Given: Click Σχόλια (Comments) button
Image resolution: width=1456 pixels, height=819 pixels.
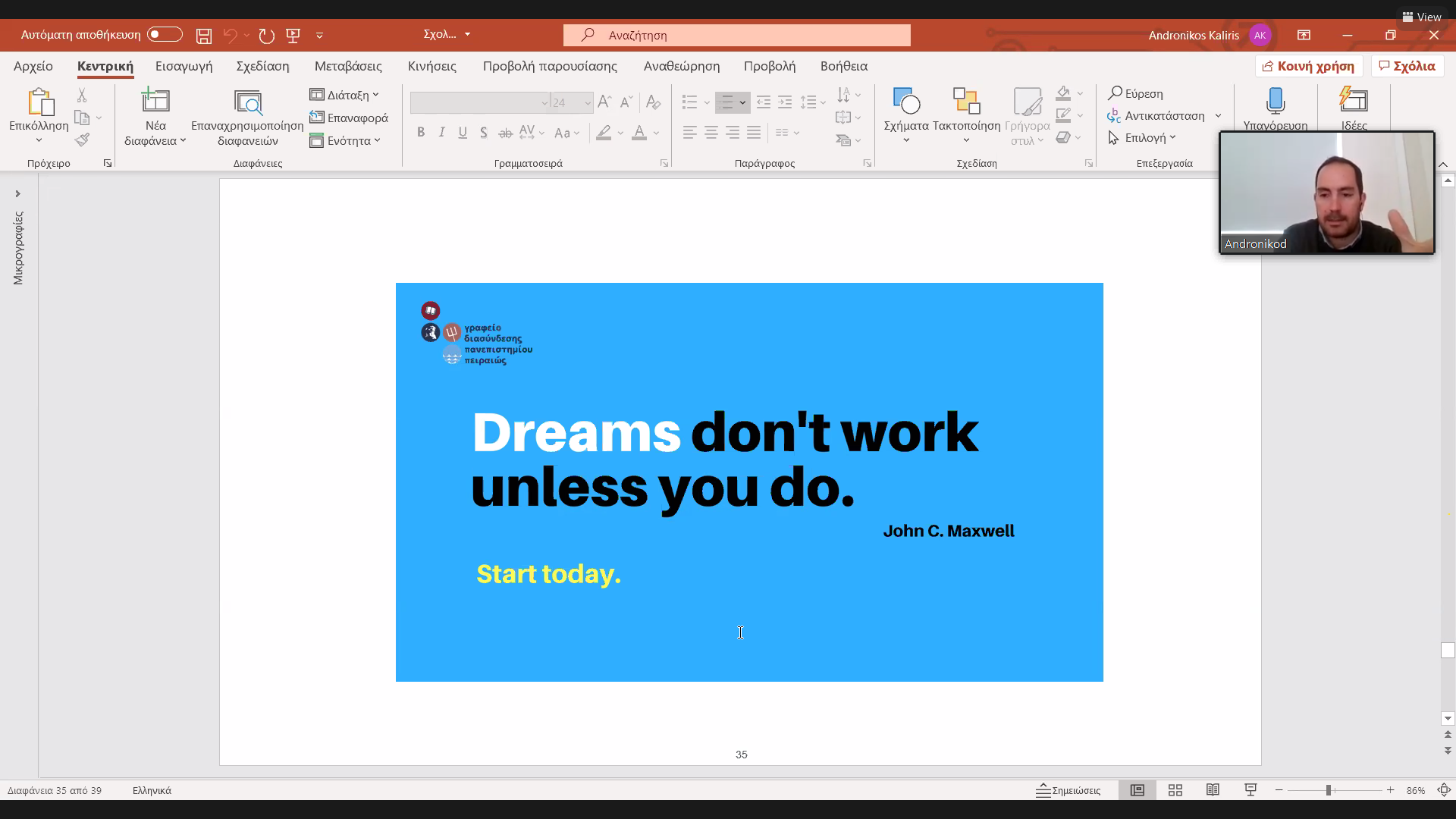Looking at the screenshot, I should [1407, 66].
